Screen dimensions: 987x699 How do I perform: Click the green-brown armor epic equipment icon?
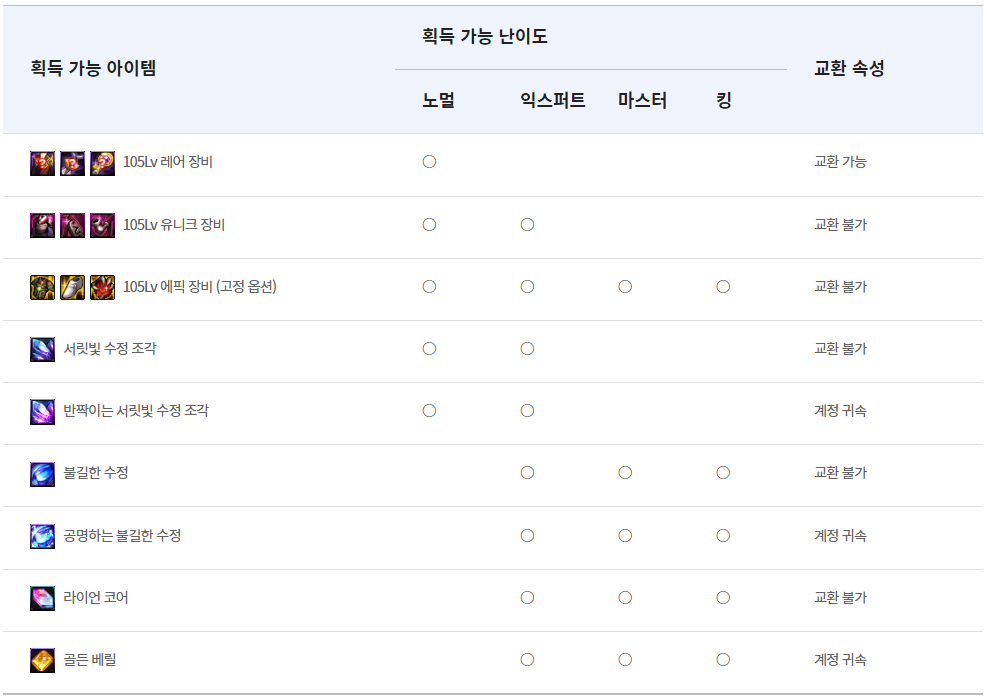(42, 287)
